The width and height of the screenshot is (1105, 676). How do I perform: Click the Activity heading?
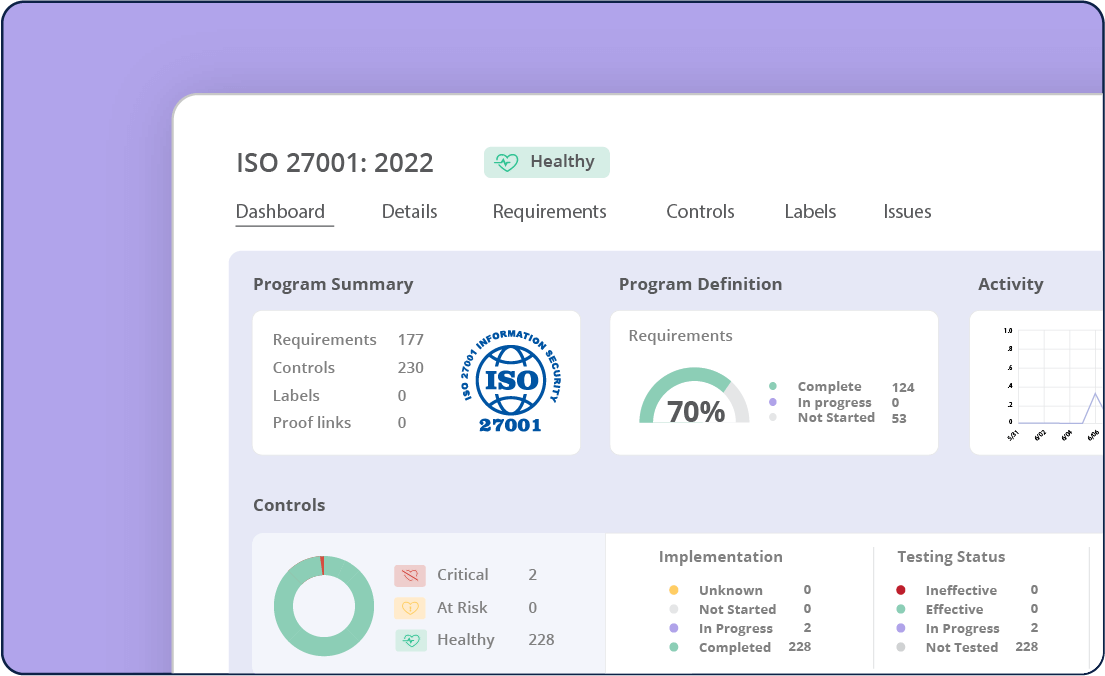1011,285
